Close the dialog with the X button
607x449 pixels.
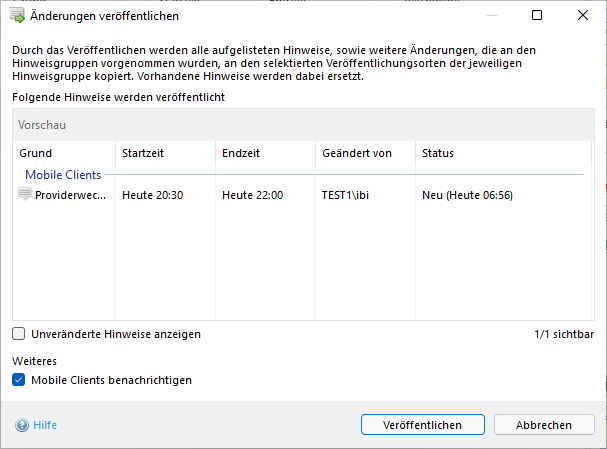(x=583, y=16)
